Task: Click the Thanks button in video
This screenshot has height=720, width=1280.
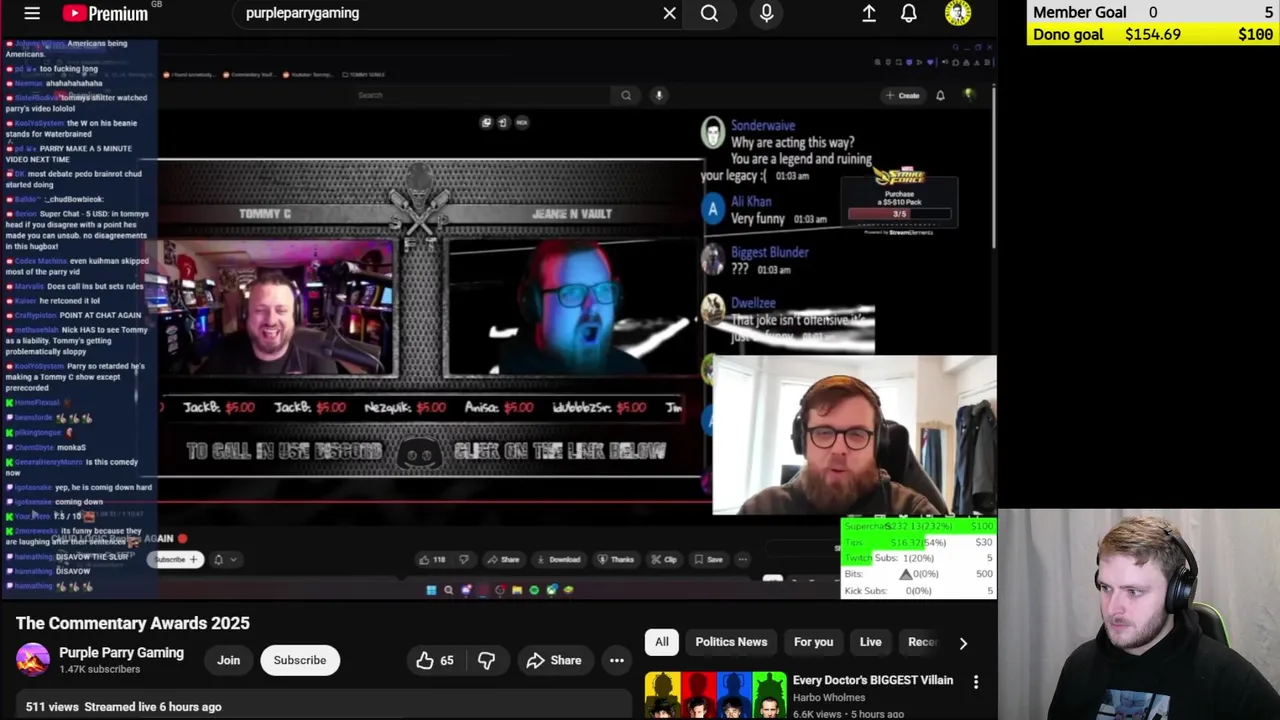Action: (x=615, y=559)
